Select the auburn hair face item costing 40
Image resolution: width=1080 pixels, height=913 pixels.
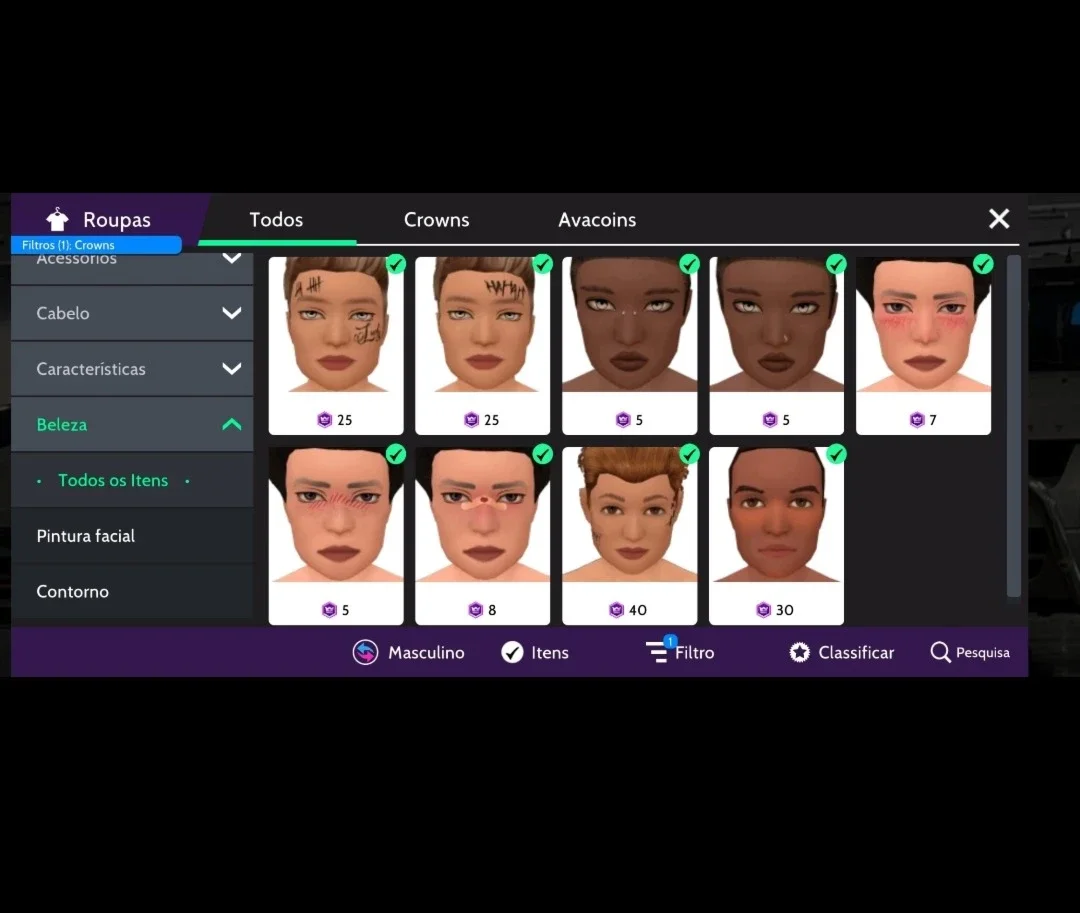(630, 536)
